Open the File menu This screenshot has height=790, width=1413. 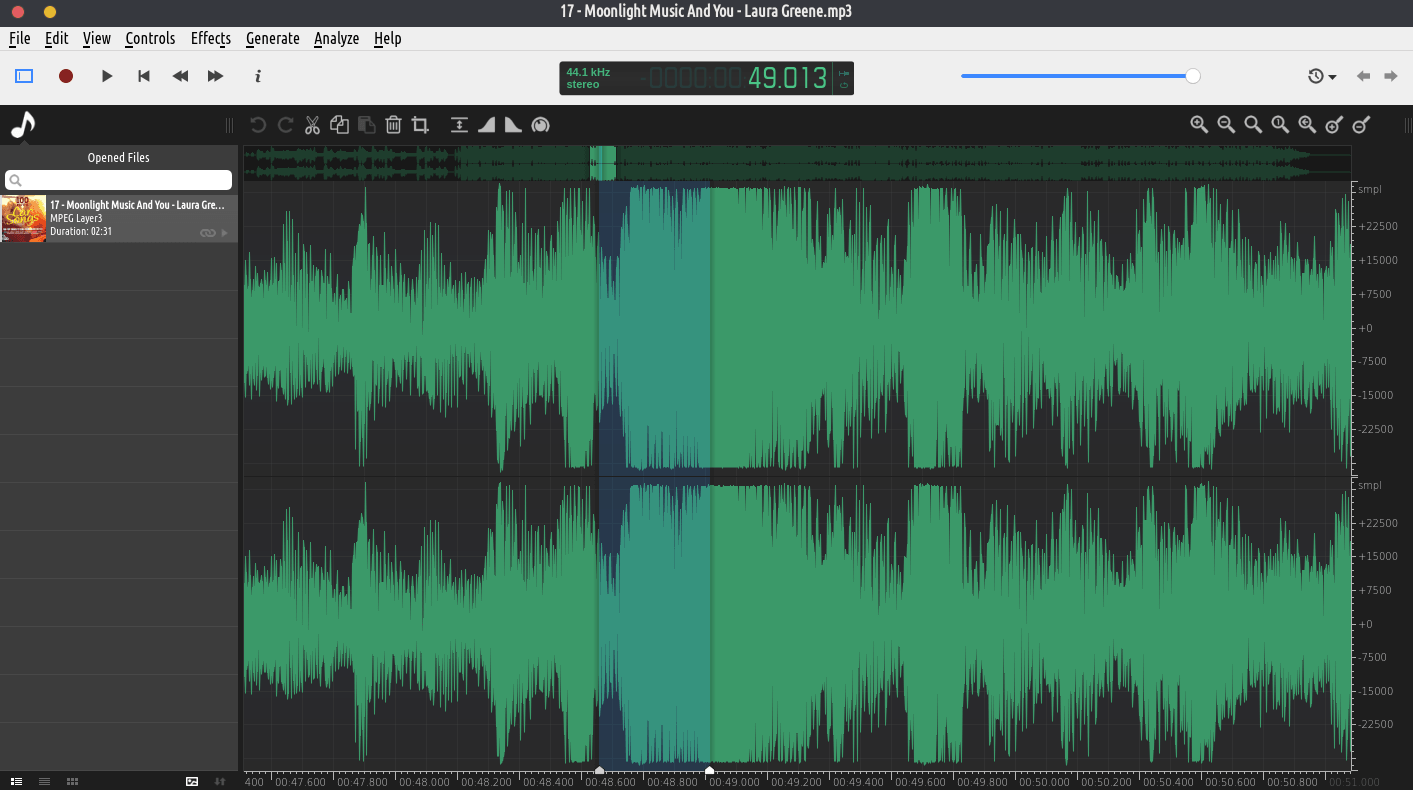point(19,38)
